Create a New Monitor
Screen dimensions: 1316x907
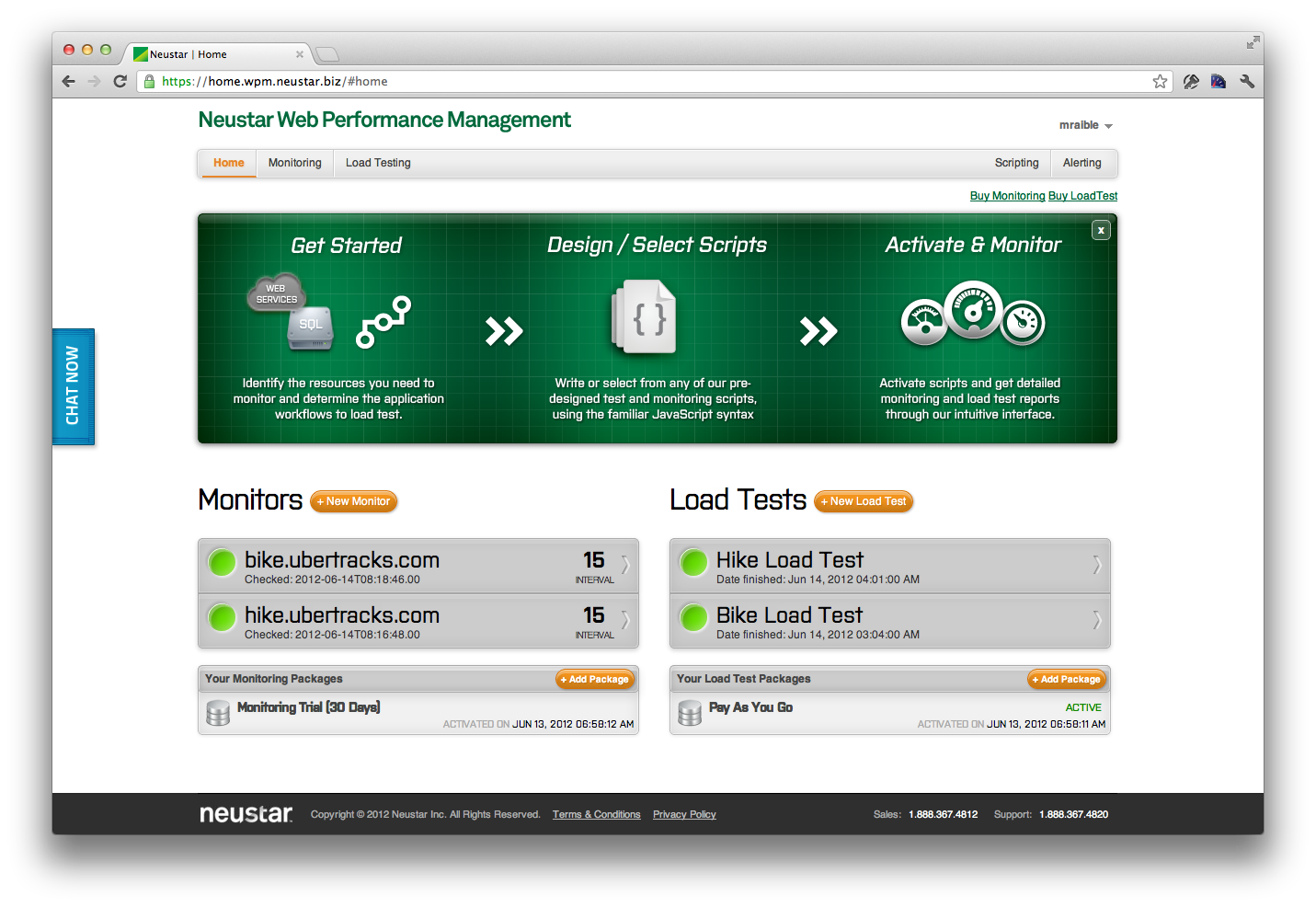[x=354, y=501]
